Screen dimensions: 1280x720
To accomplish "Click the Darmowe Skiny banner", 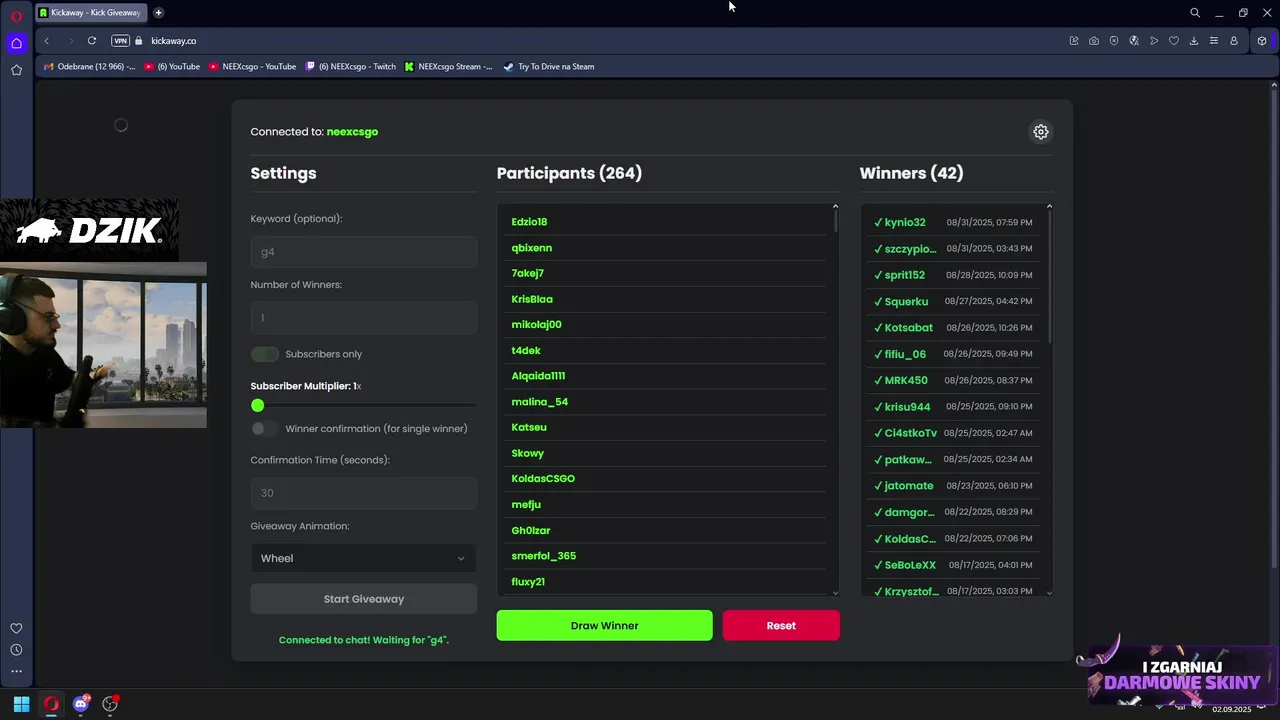I will 1180,676.
